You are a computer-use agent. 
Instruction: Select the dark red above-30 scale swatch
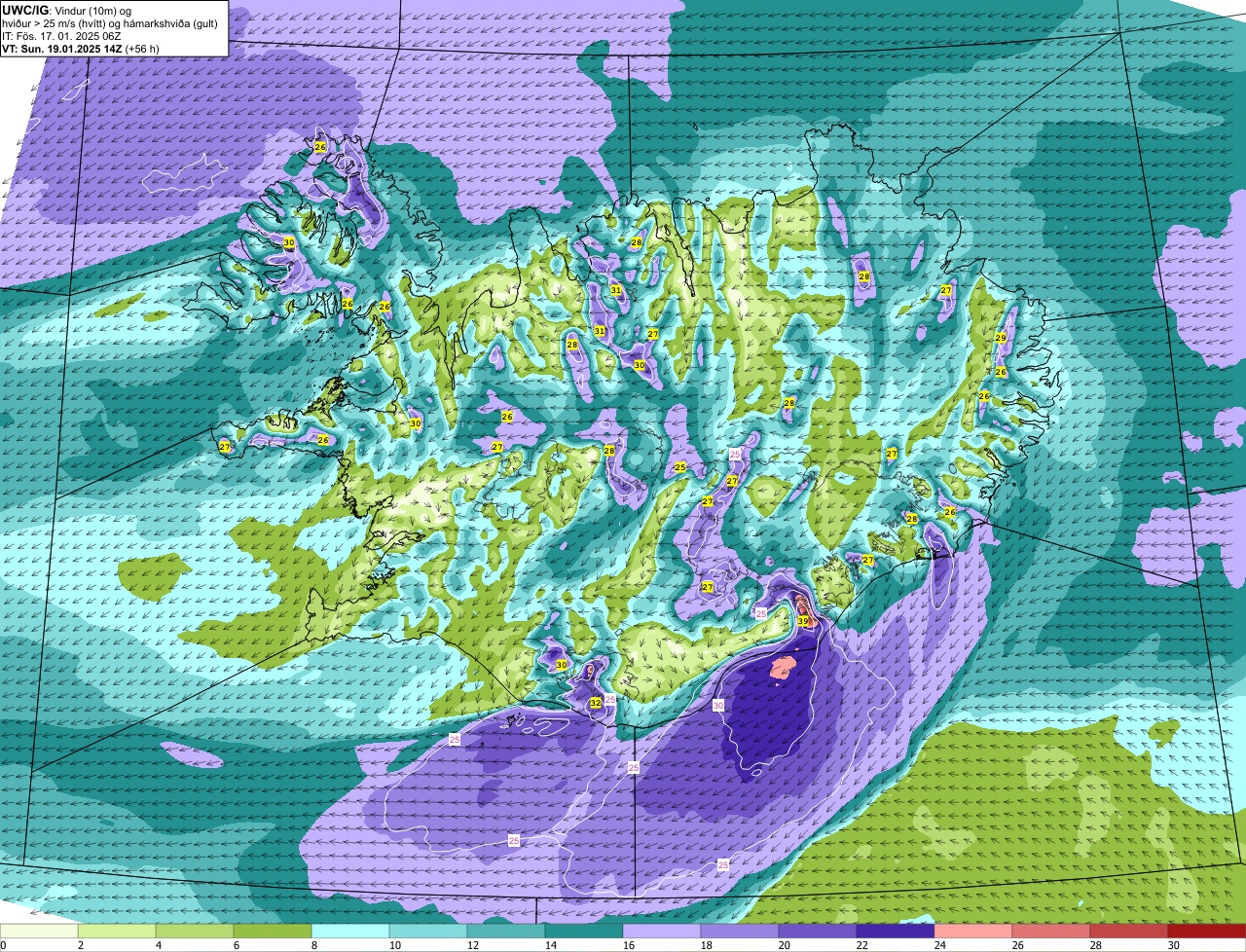click(x=1207, y=932)
